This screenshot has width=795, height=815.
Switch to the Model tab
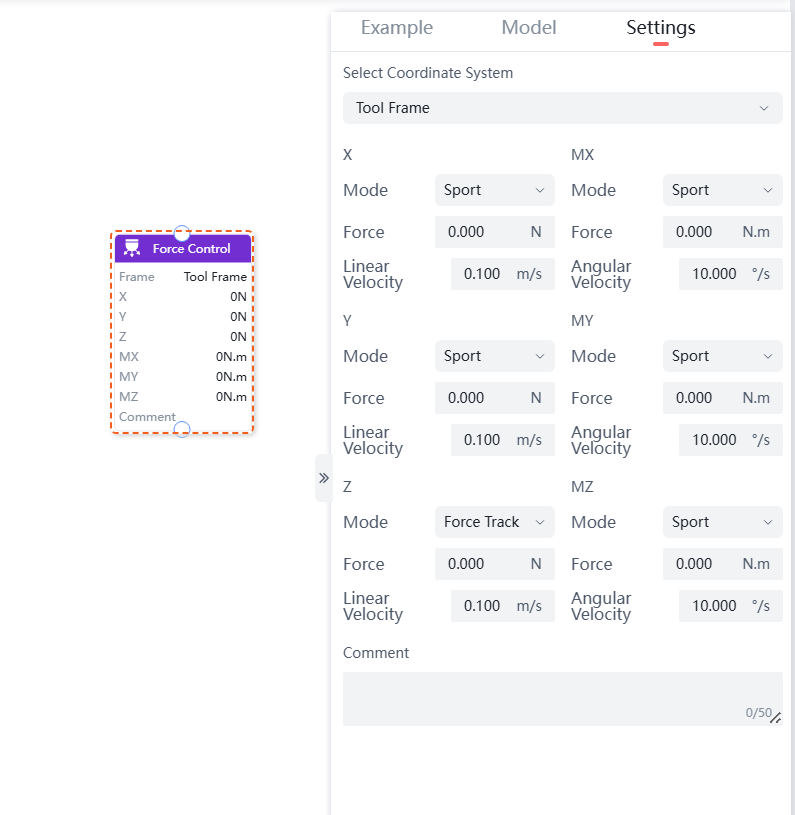529,28
